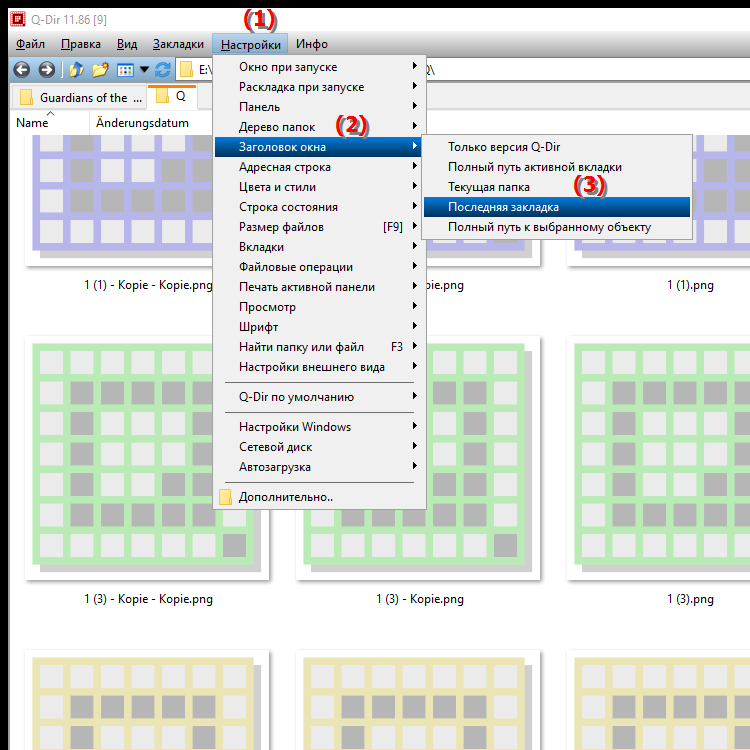Click the Forward navigation arrow
The image size is (750, 750).
point(46,70)
